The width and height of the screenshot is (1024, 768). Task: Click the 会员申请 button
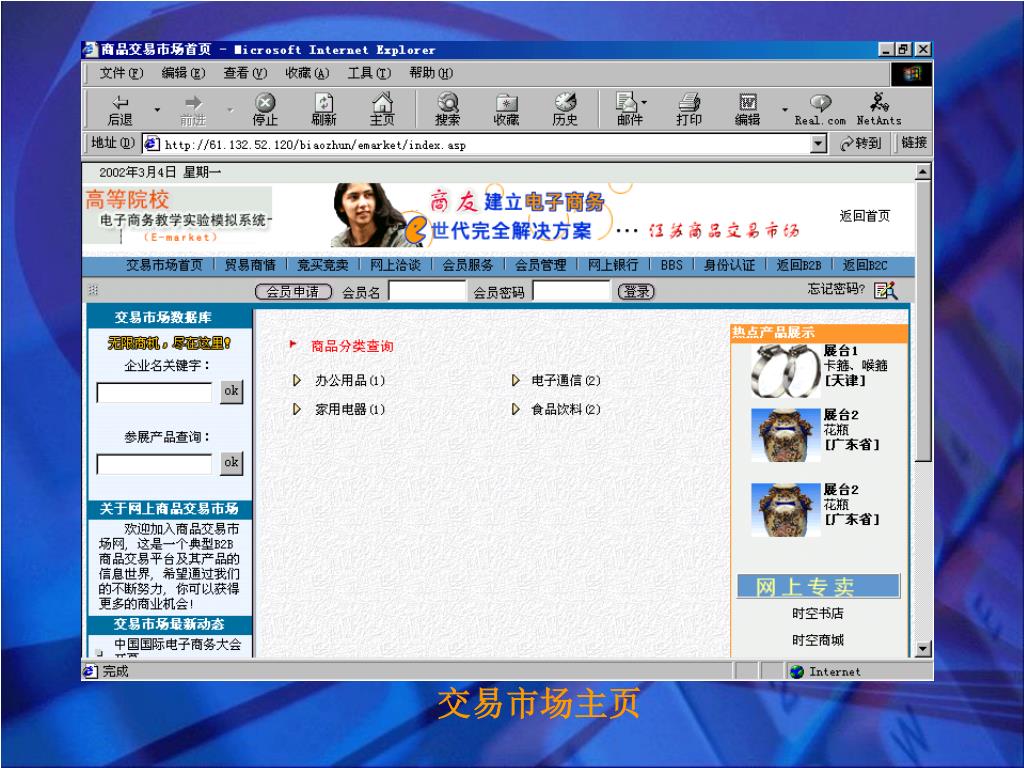click(293, 292)
